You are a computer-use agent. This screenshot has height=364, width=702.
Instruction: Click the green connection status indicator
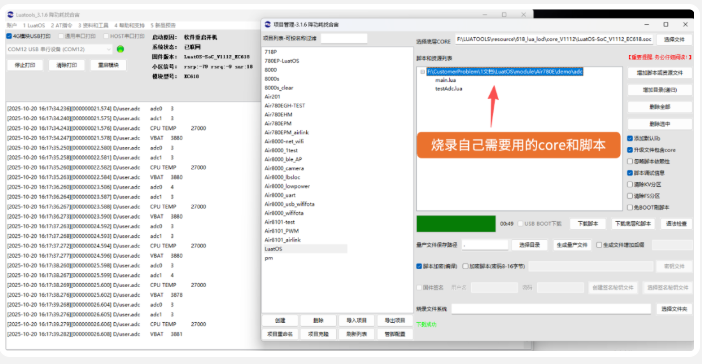[x=120, y=49]
